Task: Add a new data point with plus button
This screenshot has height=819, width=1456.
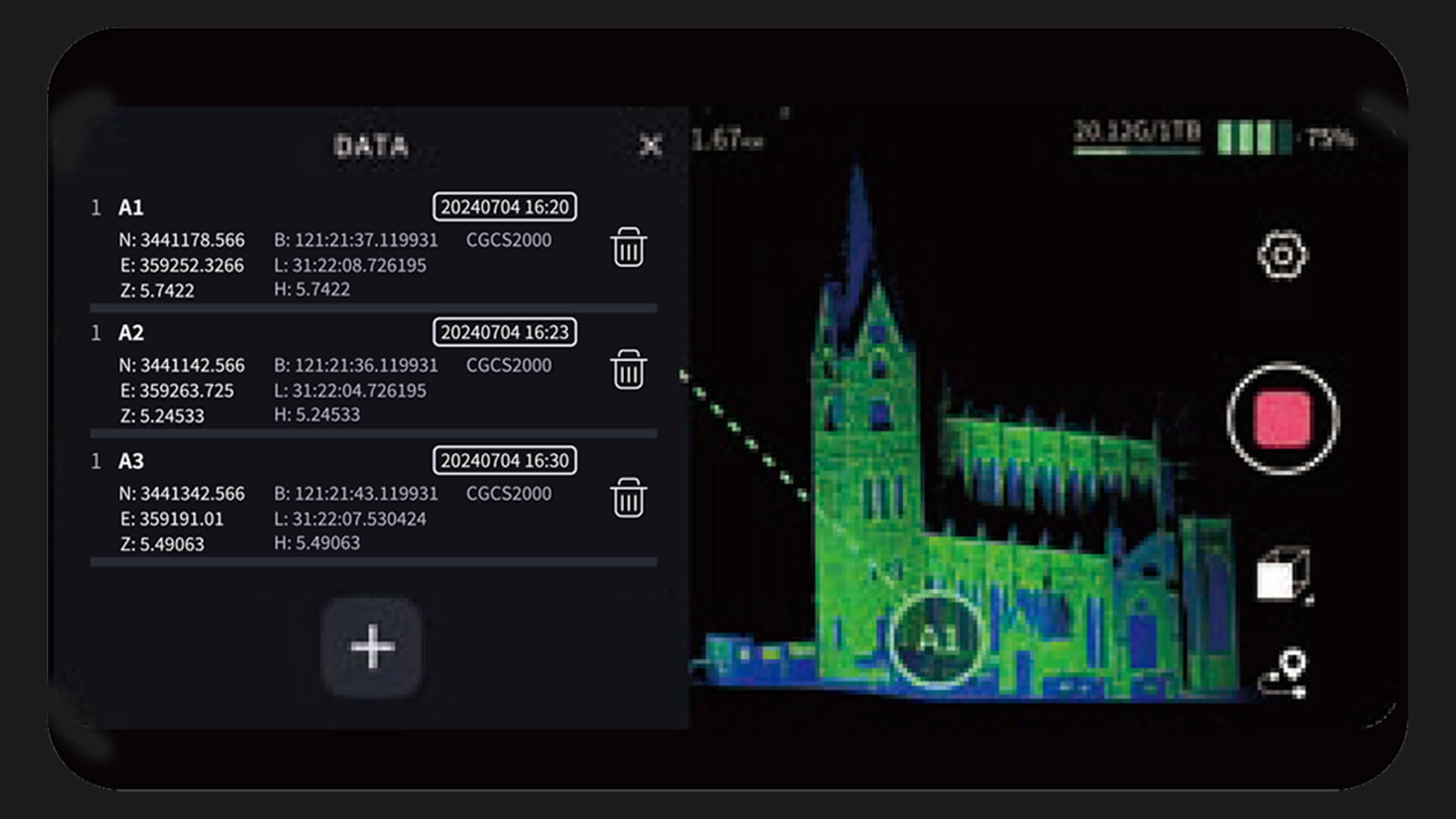Action: click(x=373, y=646)
